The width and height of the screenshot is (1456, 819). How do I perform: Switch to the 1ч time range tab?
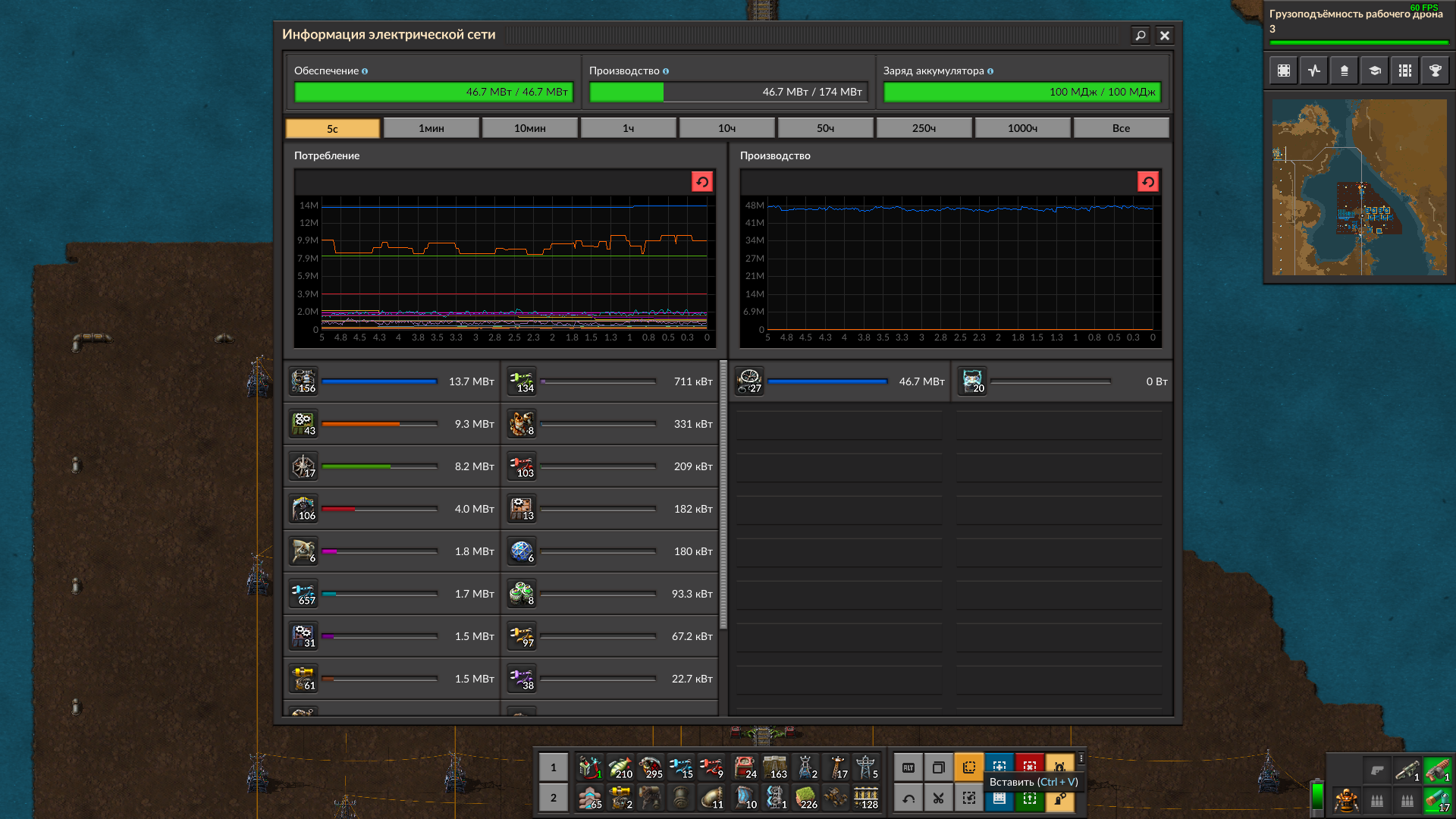pyautogui.click(x=629, y=128)
